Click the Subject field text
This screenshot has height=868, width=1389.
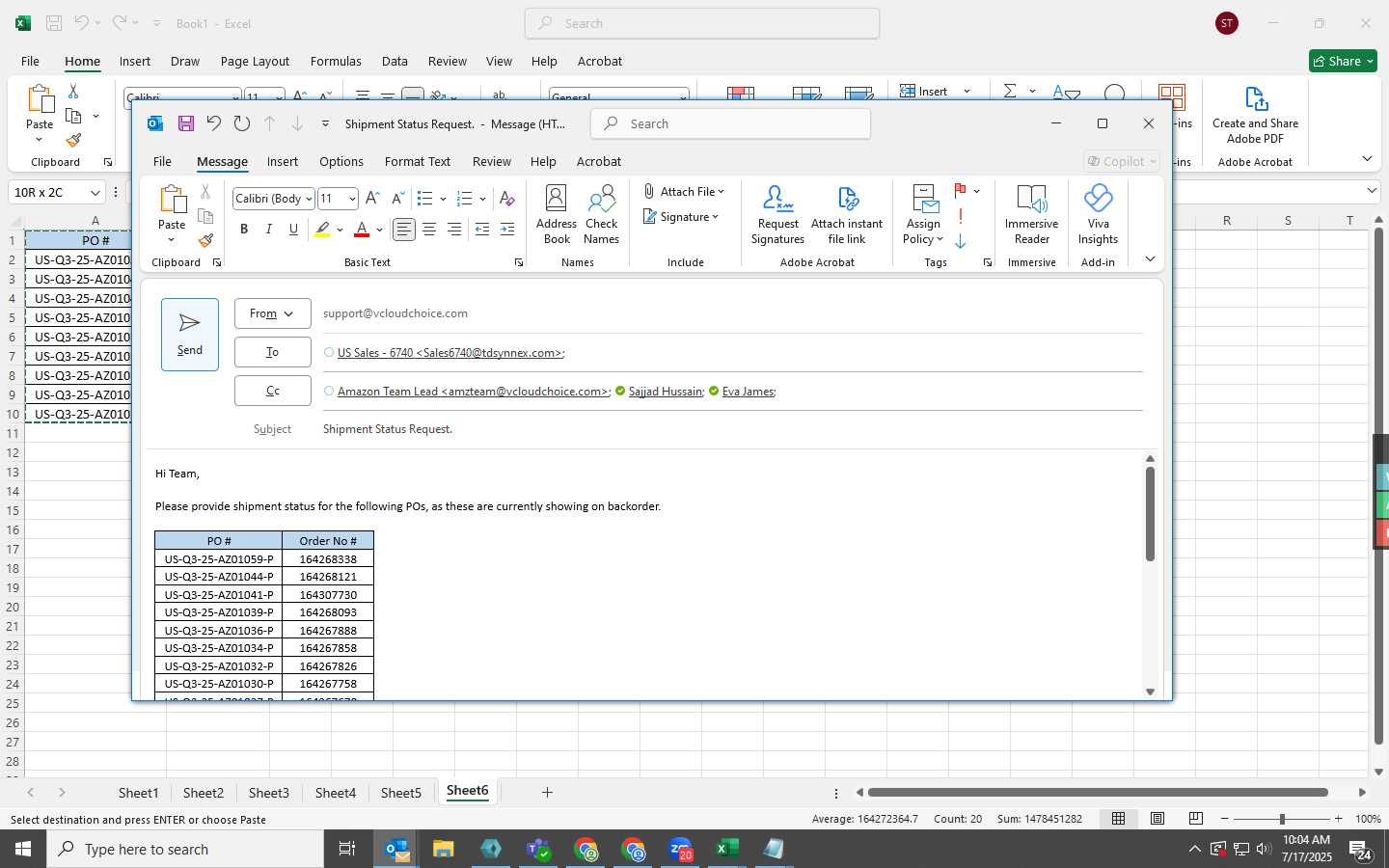pyautogui.click(x=388, y=429)
